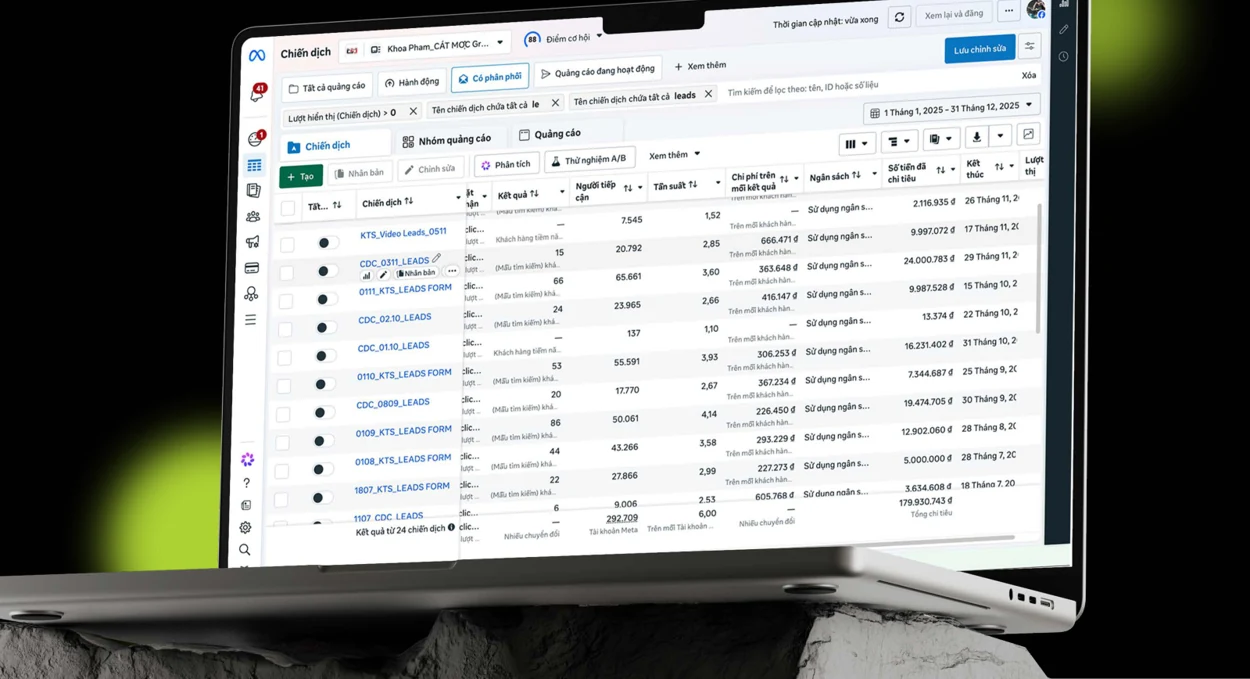Open the billing card sidebar icon
1250x679 pixels.
click(252, 268)
